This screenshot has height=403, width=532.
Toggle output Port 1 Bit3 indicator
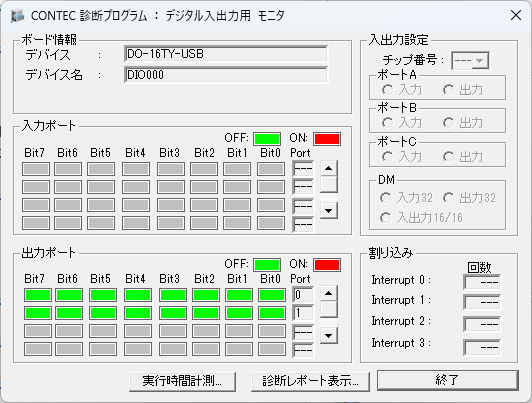[x=173, y=313]
